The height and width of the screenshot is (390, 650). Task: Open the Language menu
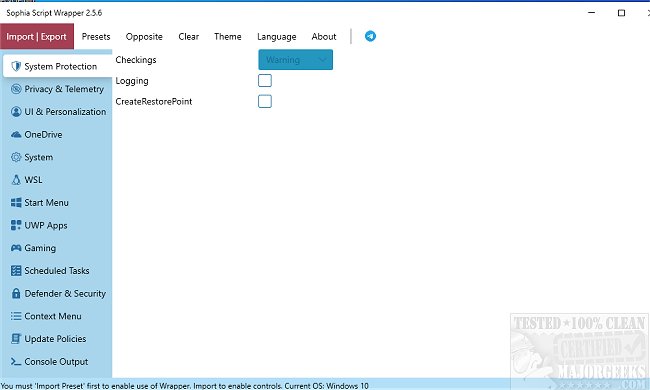pos(276,37)
